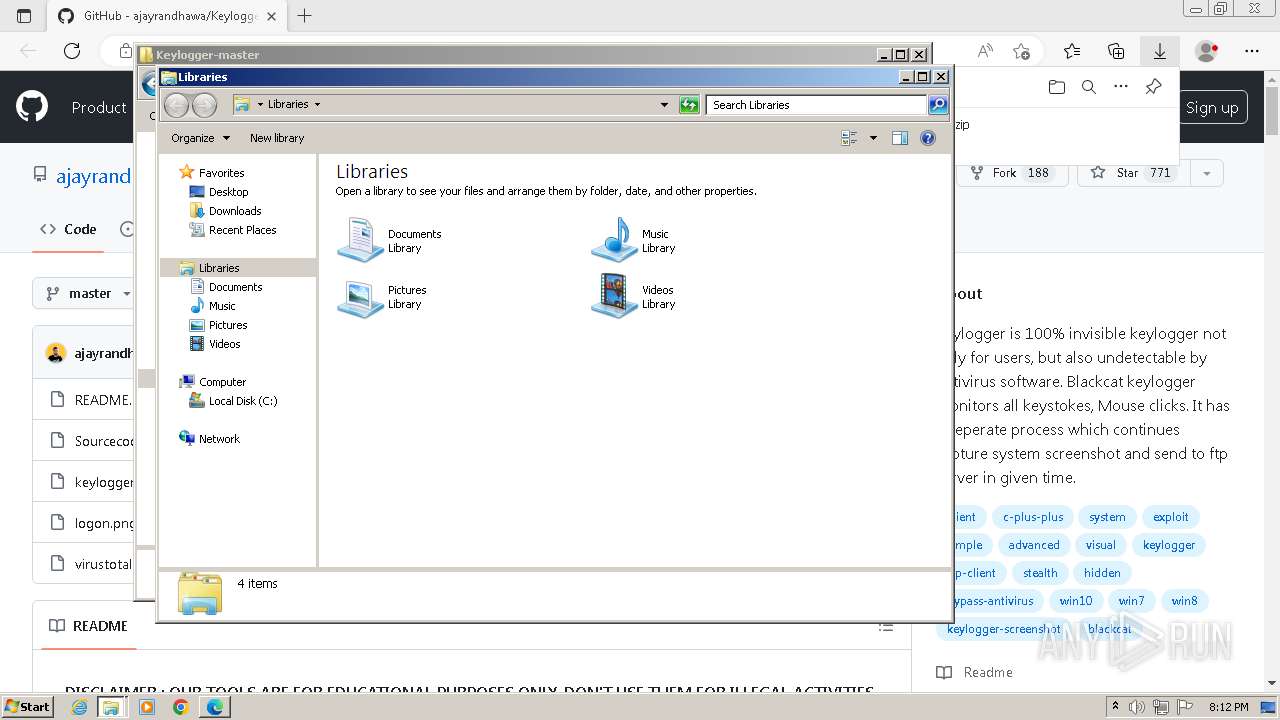Open Edge Collections icon

tap(1116, 51)
